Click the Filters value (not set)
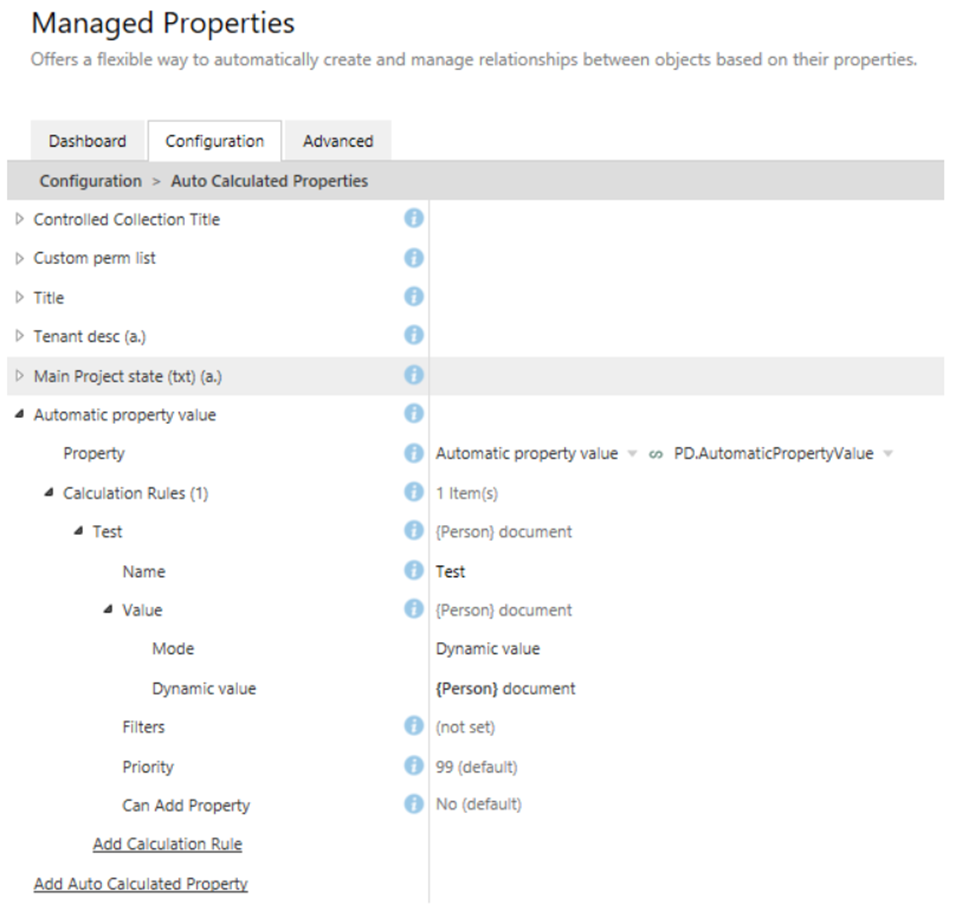The height and width of the screenshot is (905, 975). 465,727
